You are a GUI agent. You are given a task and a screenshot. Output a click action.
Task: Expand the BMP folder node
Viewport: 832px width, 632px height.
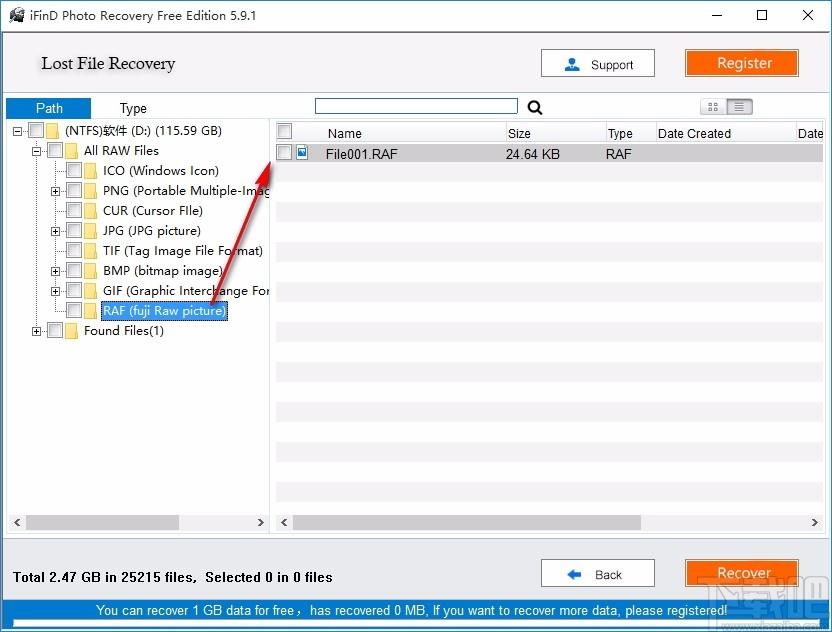click(x=55, y=272)
